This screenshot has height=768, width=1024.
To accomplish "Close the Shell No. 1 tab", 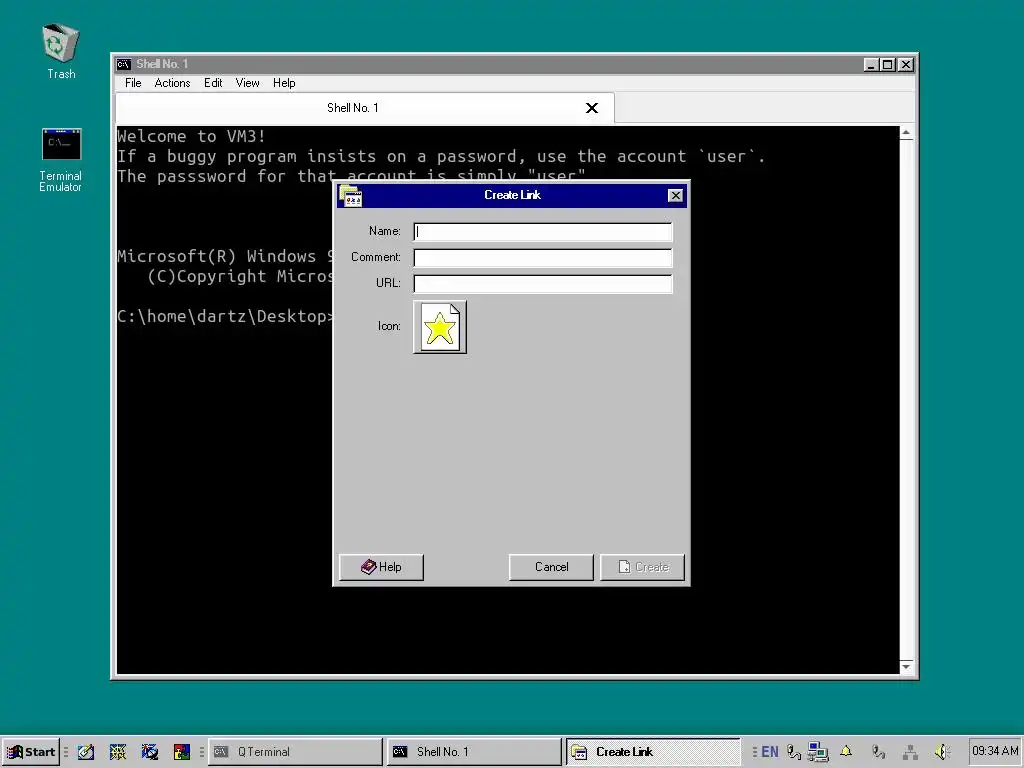I will click(x=592, y=108).
